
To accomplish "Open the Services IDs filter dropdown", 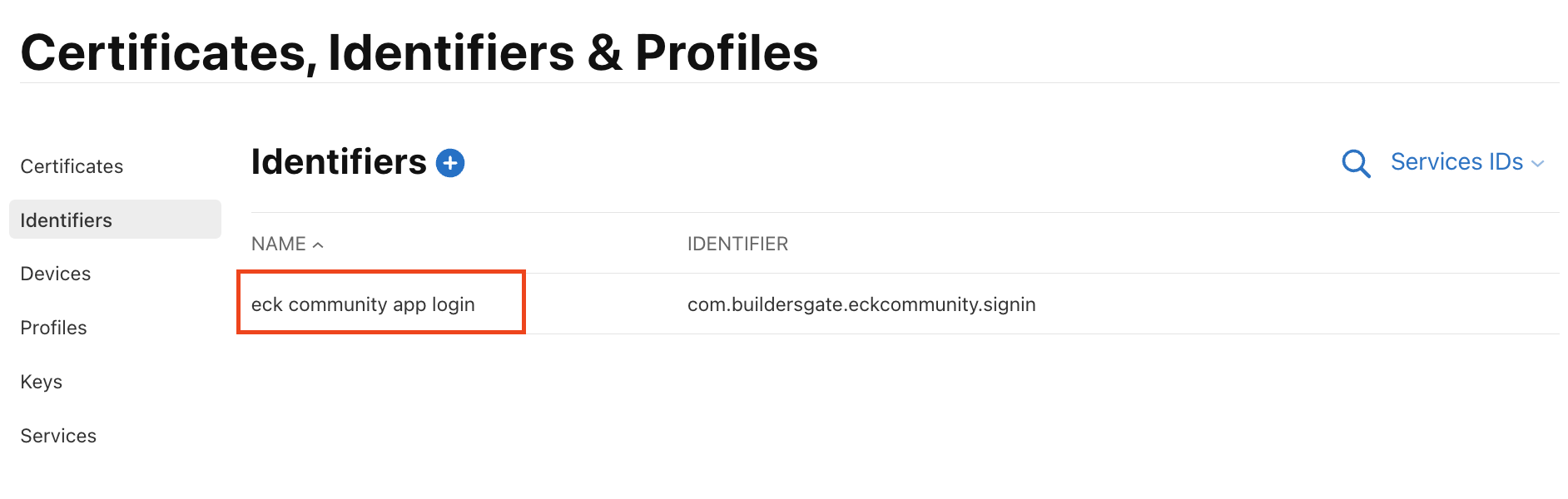I will (1457, 161).
